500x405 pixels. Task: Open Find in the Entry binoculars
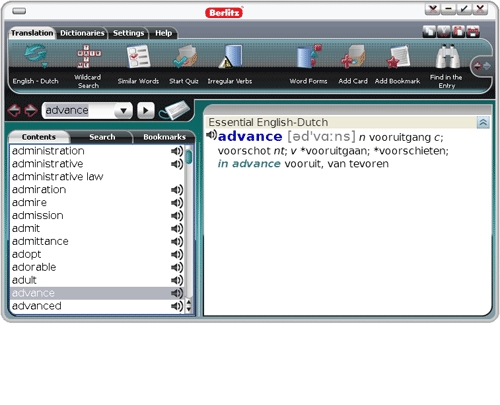[x=448, y=56]
